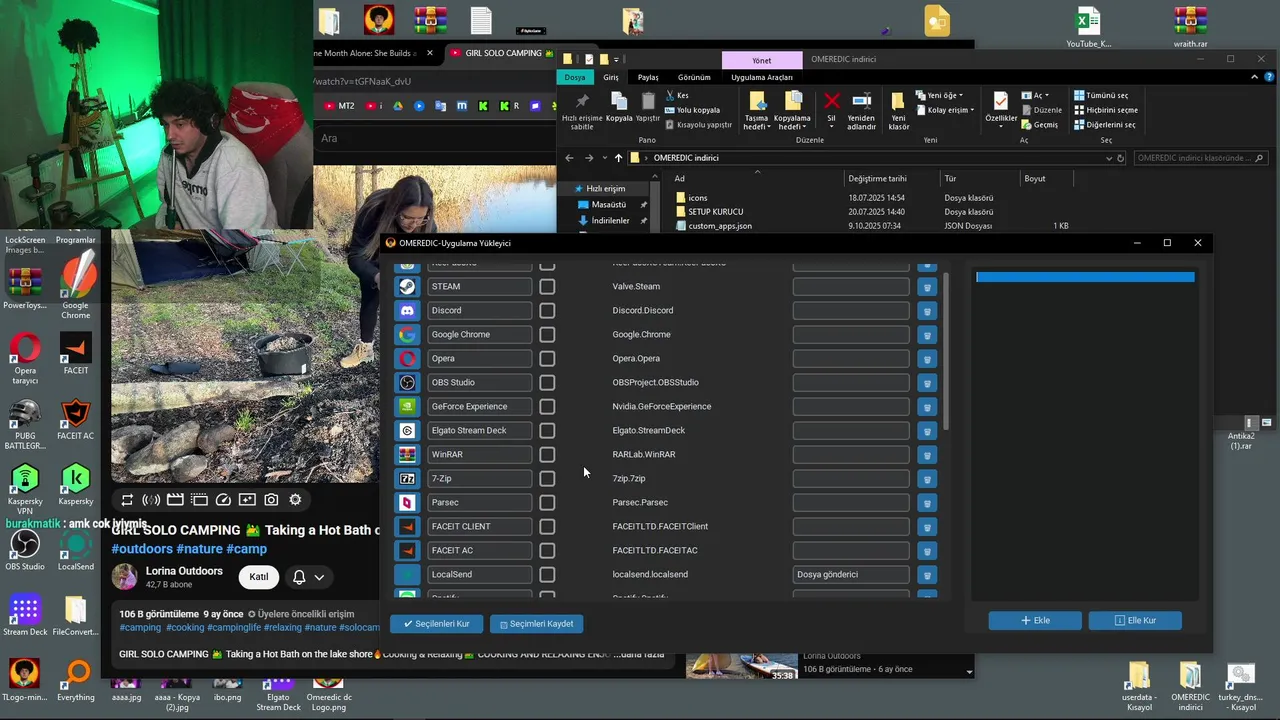Screen dimensions: 1280x720
Task: Click the Google Chrome icon in the installer list
Action: point(407,334)
